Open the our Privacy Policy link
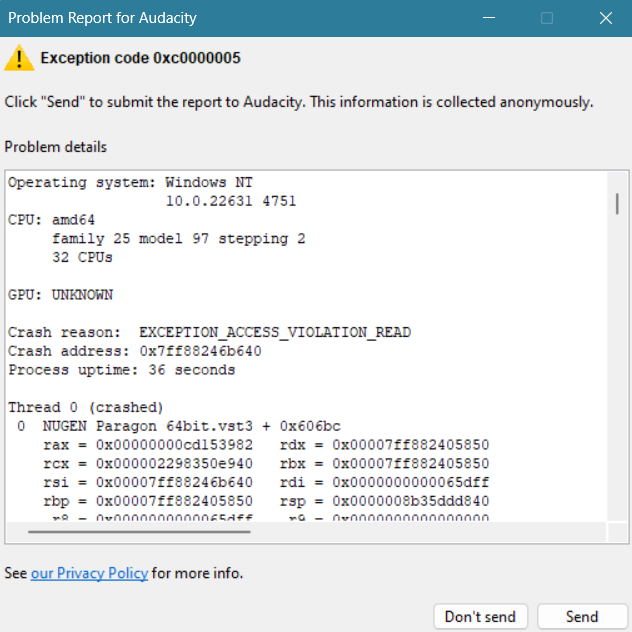The height and width of the screenshot is (632, 632). (89, 573)
